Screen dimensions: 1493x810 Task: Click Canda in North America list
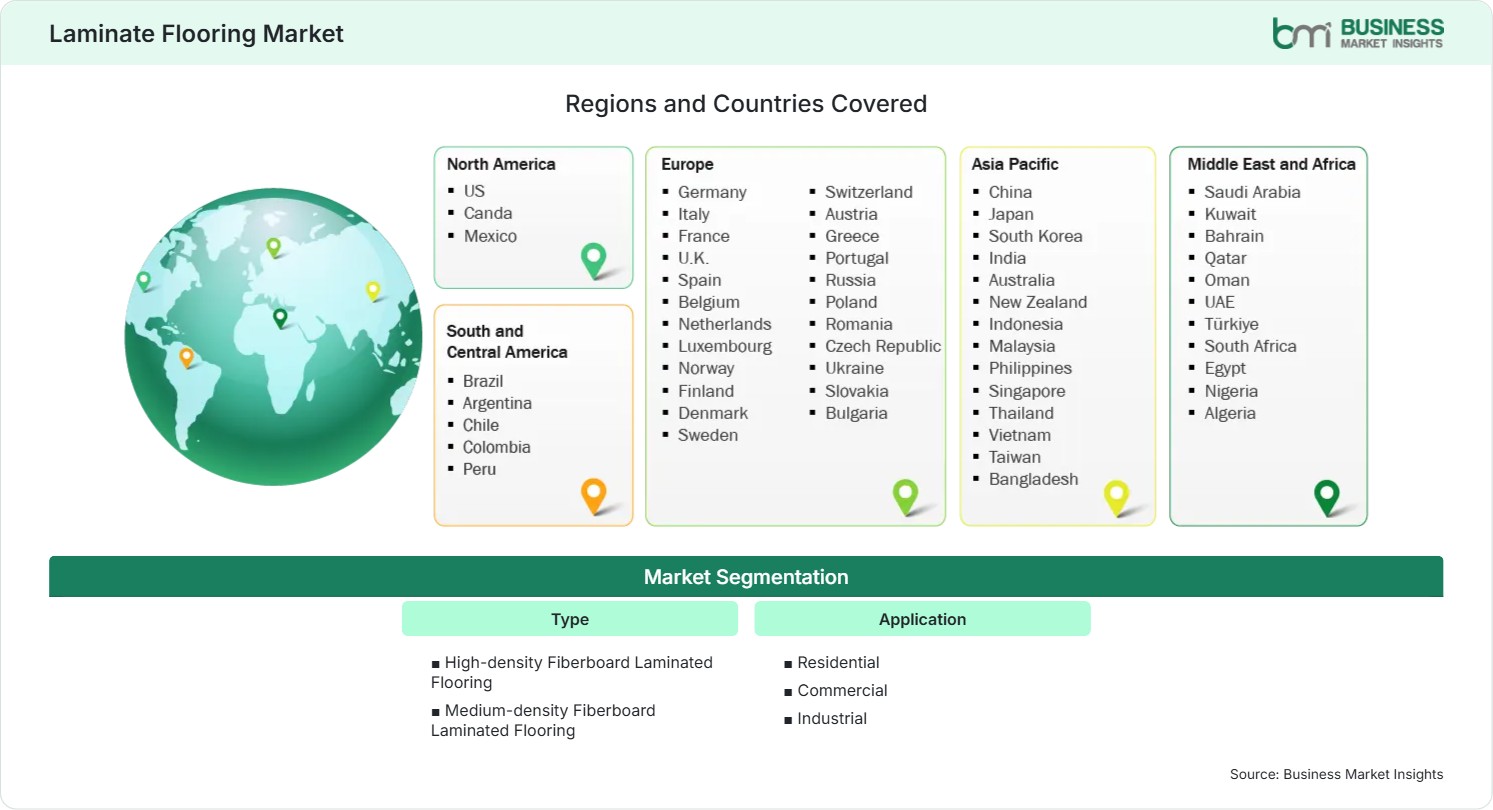tap(488, 213)
